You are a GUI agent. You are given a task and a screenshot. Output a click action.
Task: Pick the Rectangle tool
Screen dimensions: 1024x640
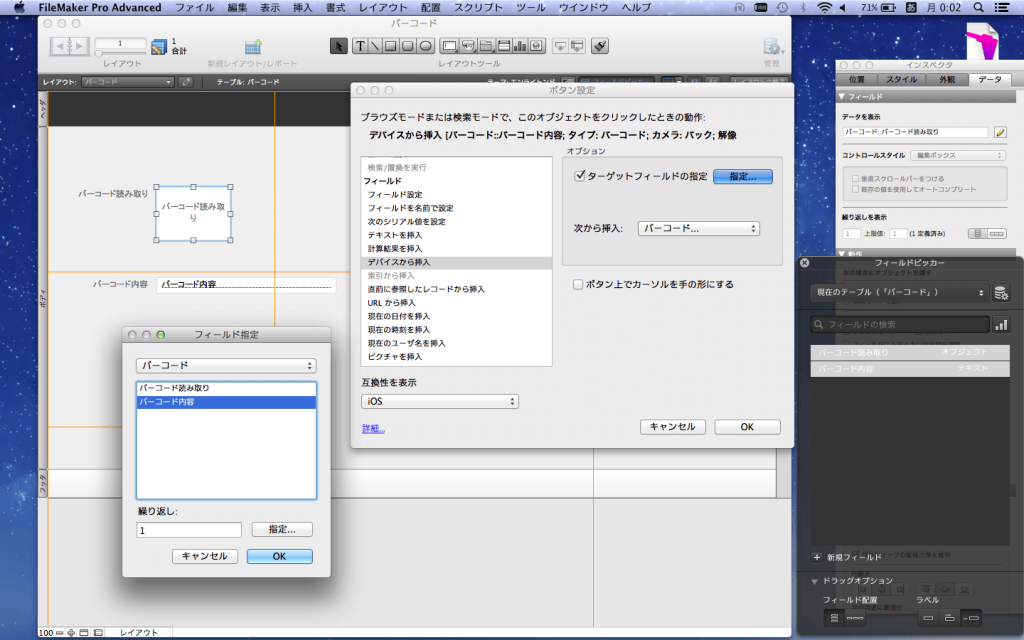click(390, 45)
